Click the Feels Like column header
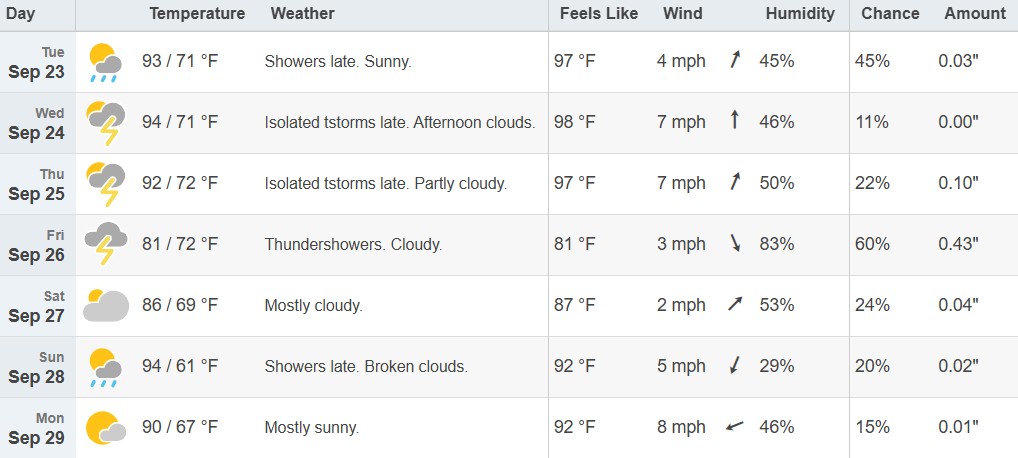The width and height of the screenshot is (1018, 458). tap(599, 14)
